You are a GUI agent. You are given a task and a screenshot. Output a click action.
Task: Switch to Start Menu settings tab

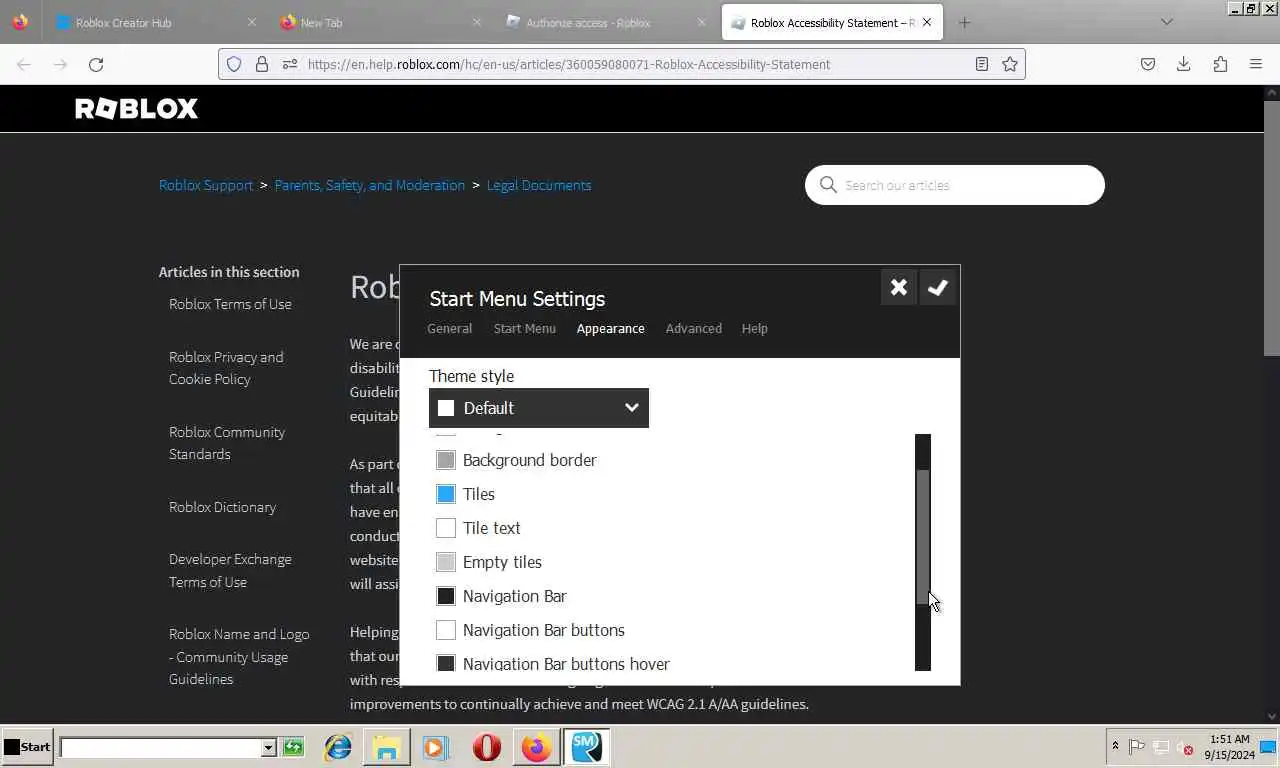[x=525, y=328]
